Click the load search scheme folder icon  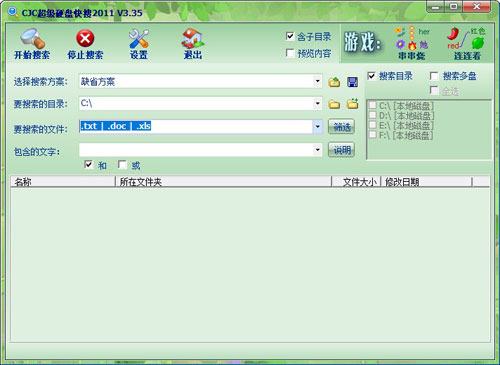334,82
